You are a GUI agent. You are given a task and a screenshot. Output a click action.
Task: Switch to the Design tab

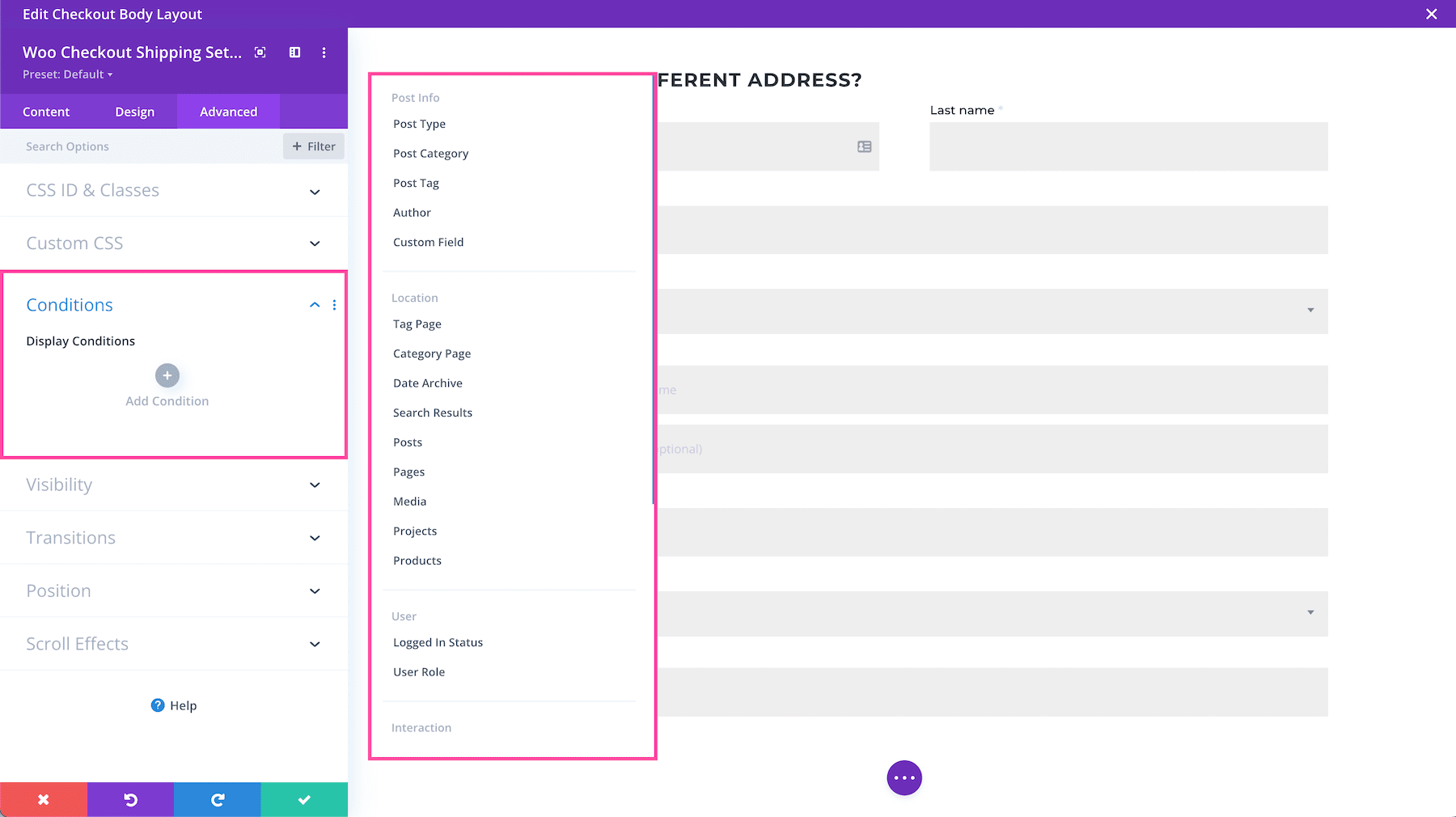134,112
